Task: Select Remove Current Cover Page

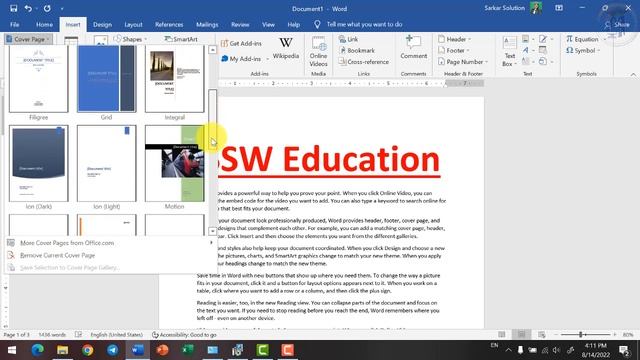Action: point(110,255)
